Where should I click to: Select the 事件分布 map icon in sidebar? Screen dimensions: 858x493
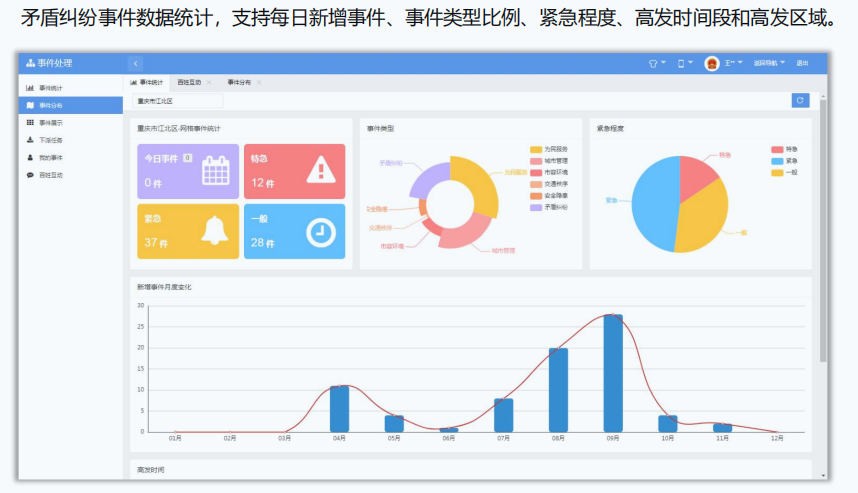click(x=30, y=105)
